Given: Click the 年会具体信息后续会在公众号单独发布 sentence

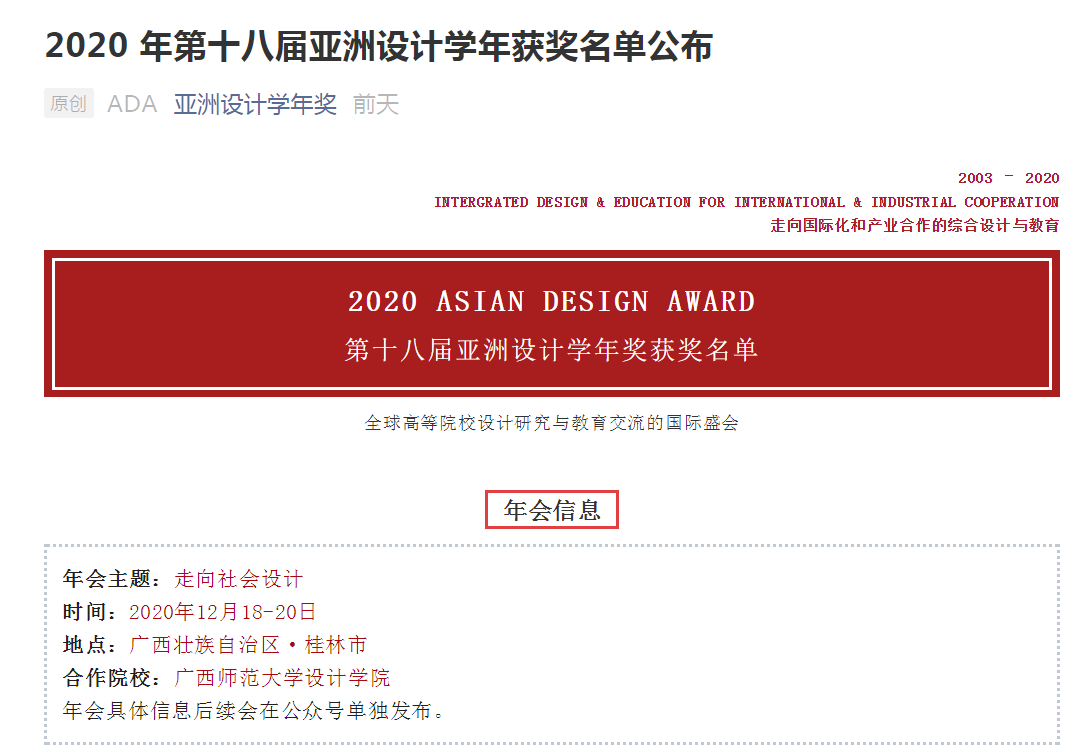Looking at the screenshot, I should point(253,710).
